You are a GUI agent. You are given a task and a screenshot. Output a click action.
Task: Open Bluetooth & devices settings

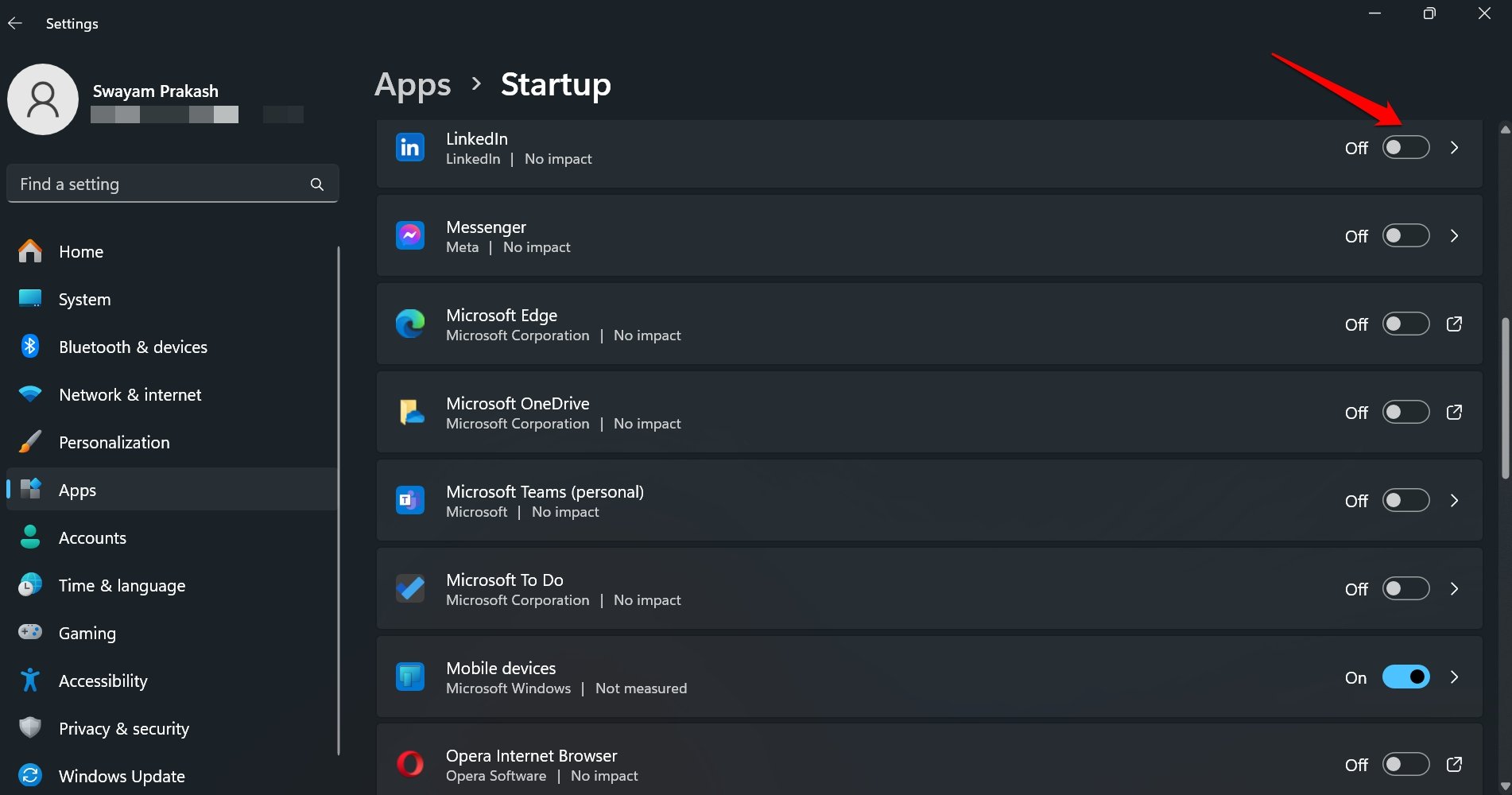133,347
